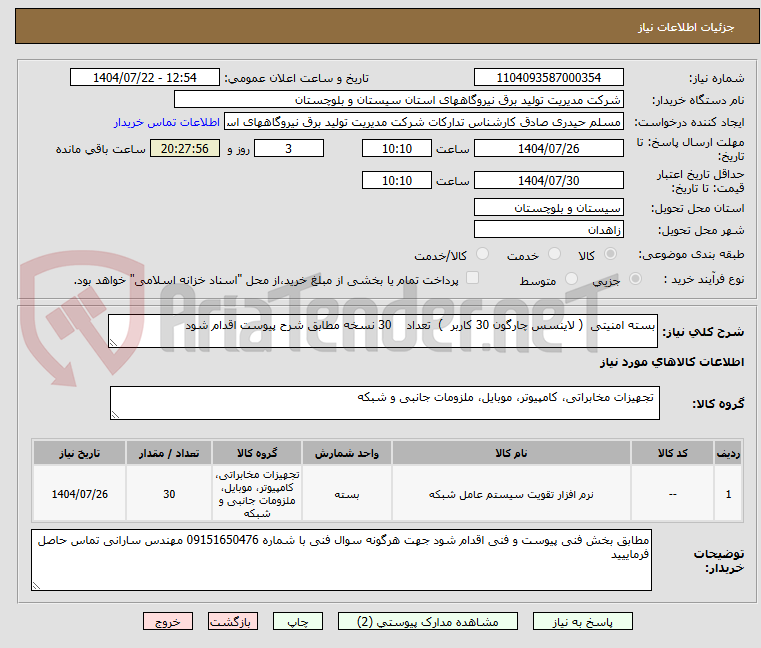Click the resize handle of buyer notes textarea
This screenshot has width=761, height=648.
(36, 586)
